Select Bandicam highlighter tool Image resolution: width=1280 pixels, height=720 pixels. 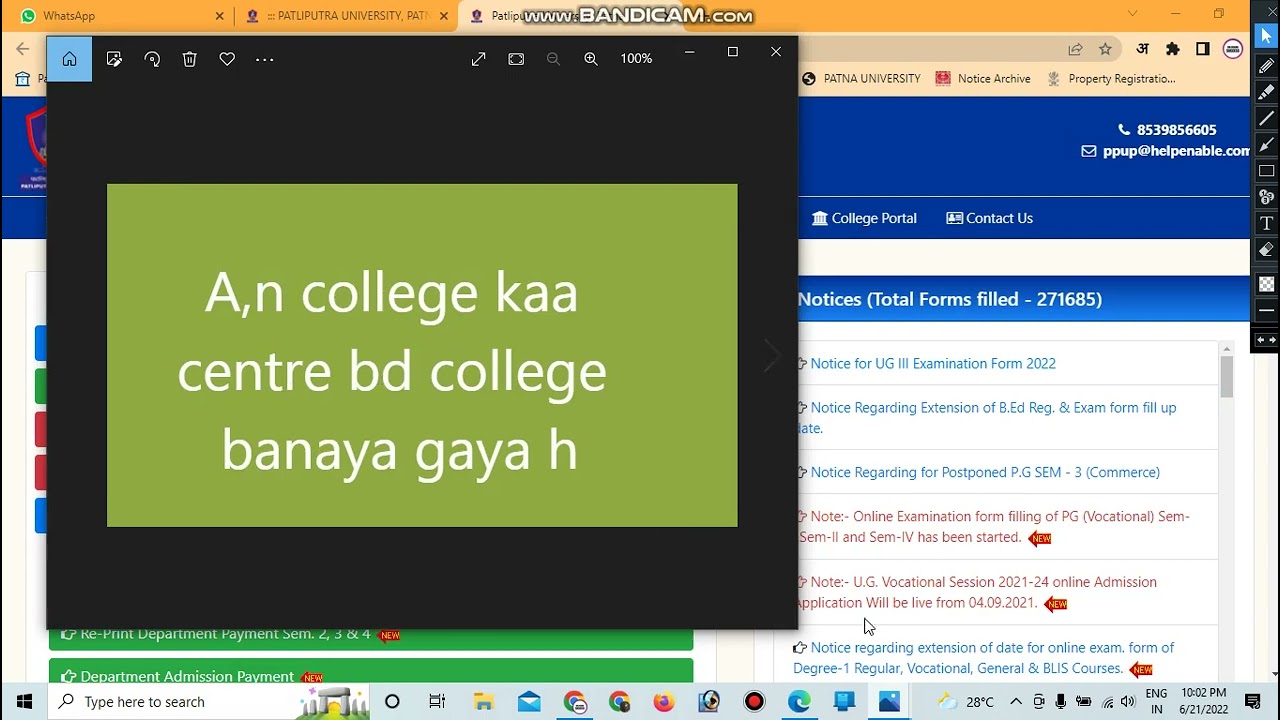coord(1266,92)
